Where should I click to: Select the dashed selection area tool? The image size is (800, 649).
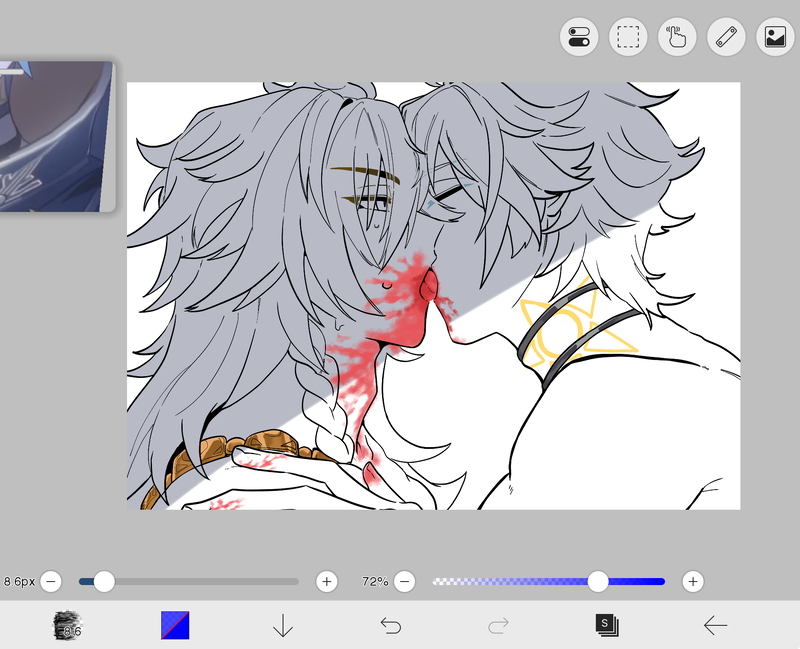(628, 37)
